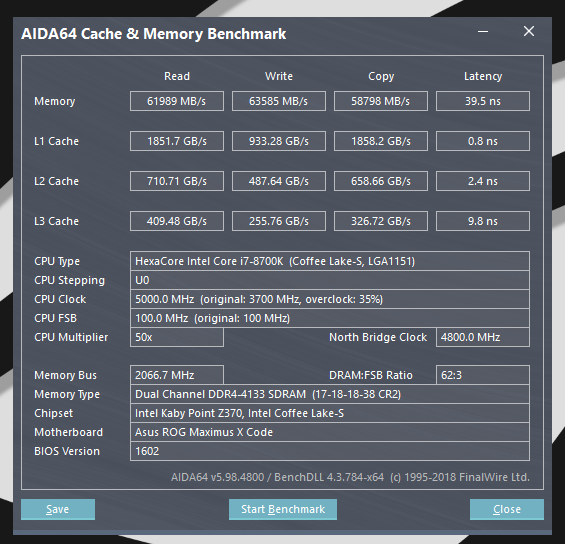Choose L3 Cache Write 255.76 GB/s

click(x=279, y=221)
